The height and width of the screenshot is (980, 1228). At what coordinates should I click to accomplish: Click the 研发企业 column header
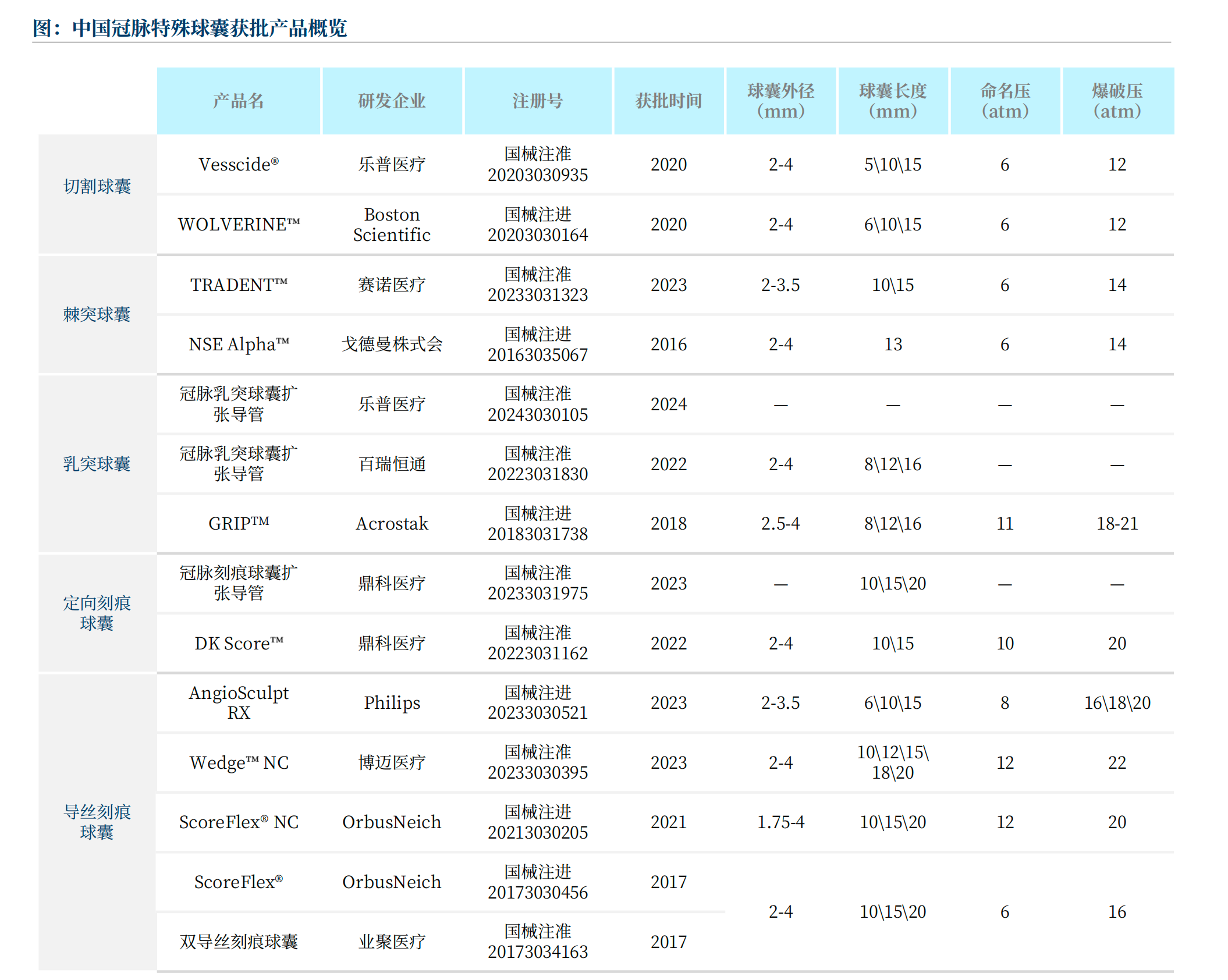coord(392,101)
